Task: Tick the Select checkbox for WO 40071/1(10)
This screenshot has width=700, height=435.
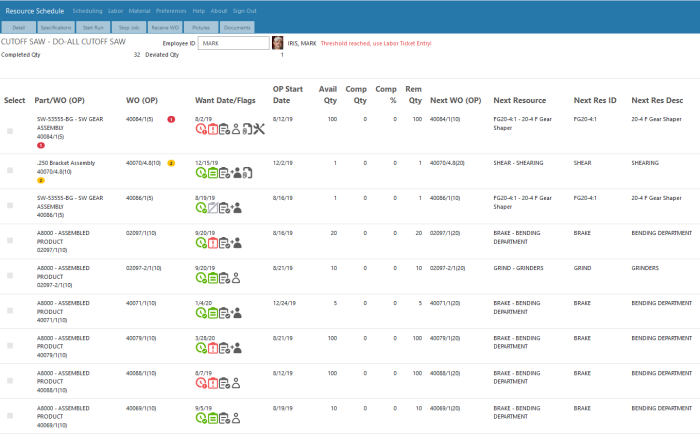Action: (10, 310)
